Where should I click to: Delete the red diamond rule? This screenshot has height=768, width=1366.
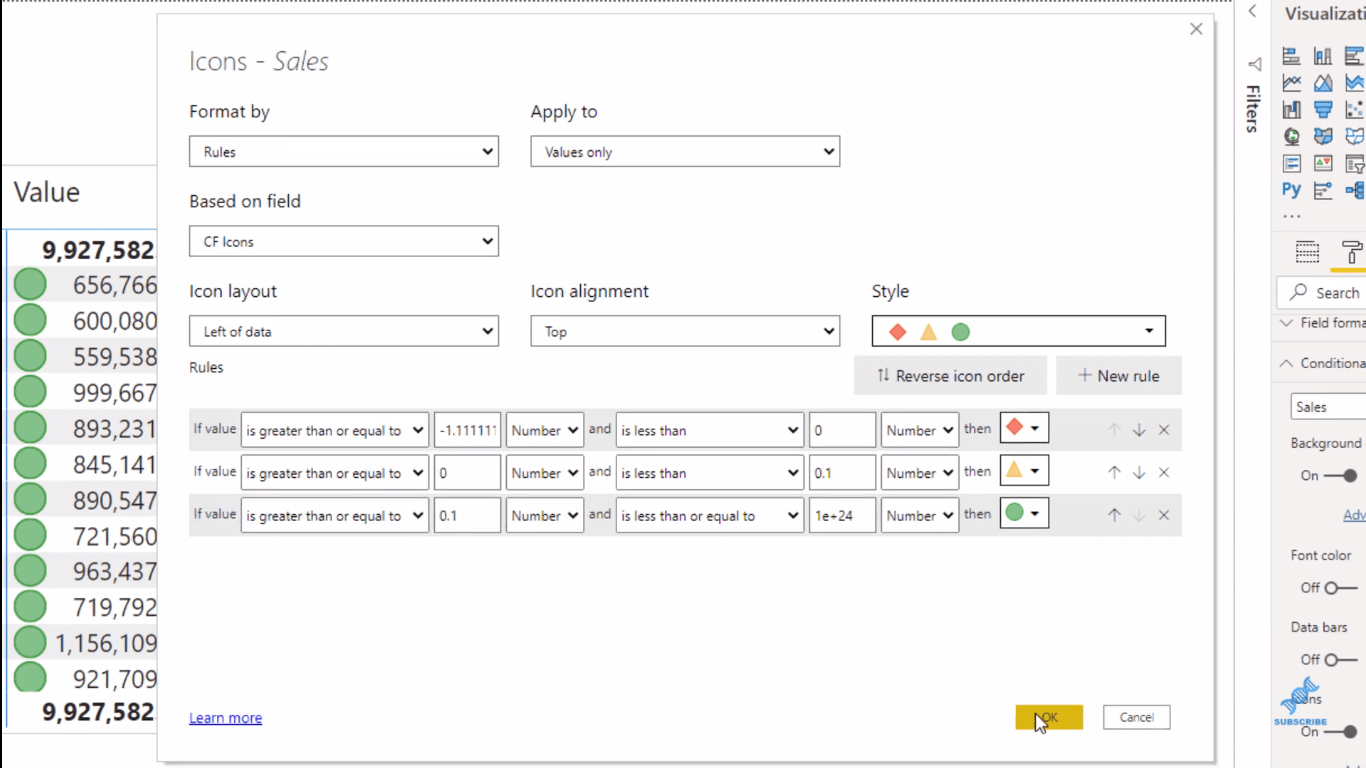[x=1164, y=430]
